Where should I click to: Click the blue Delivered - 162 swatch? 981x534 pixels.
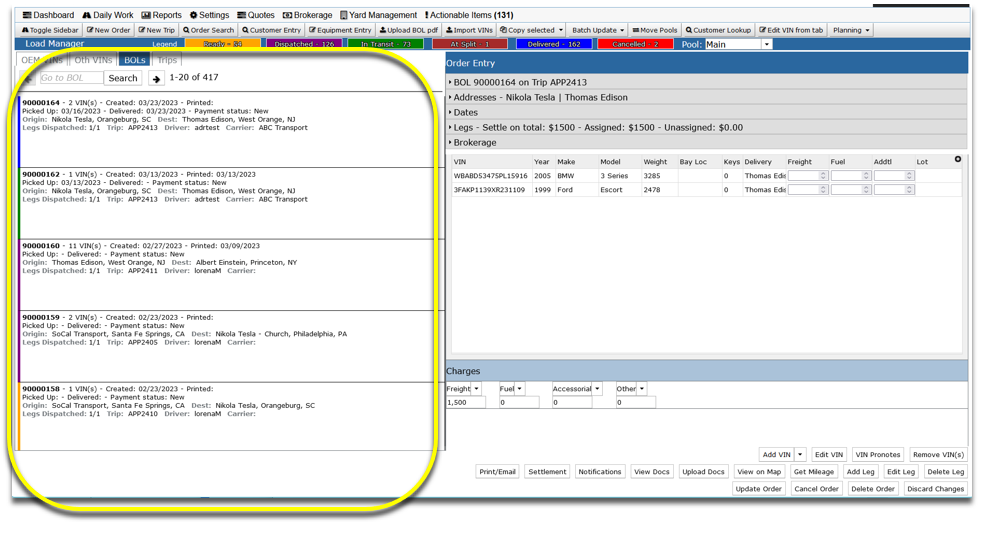(554, 44)
